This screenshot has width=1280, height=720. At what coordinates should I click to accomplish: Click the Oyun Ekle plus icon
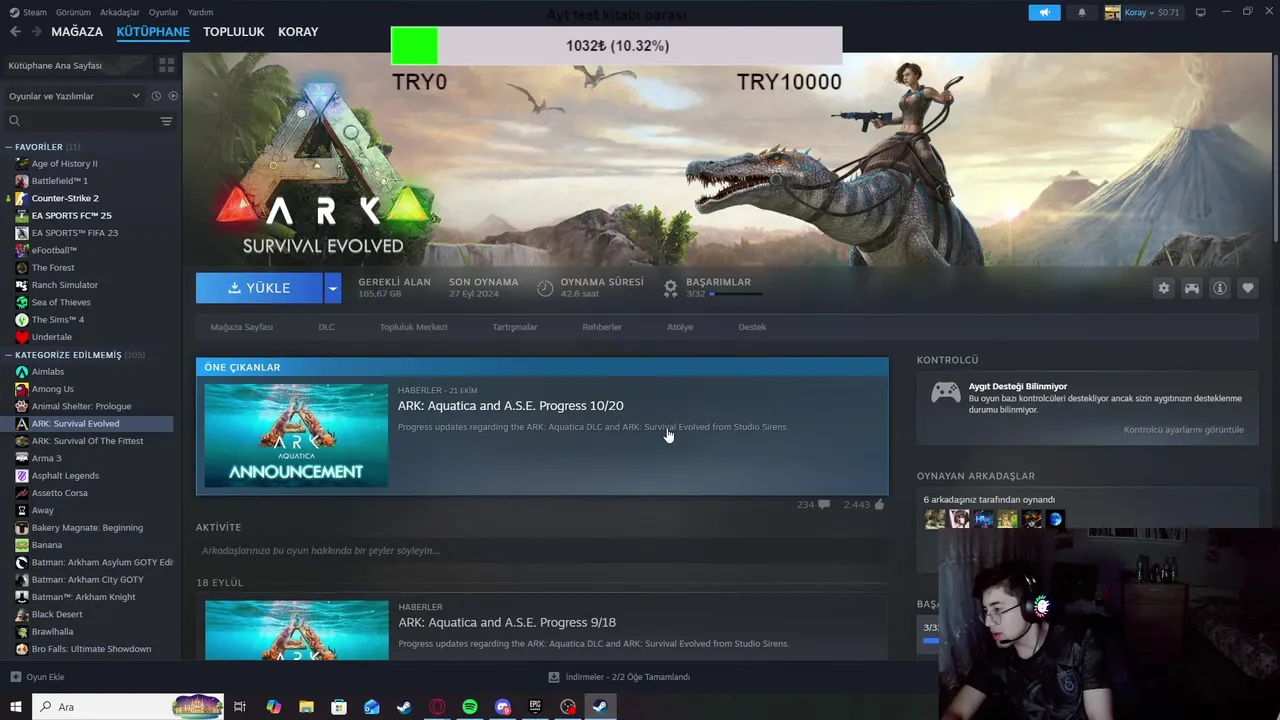(15, 677)
